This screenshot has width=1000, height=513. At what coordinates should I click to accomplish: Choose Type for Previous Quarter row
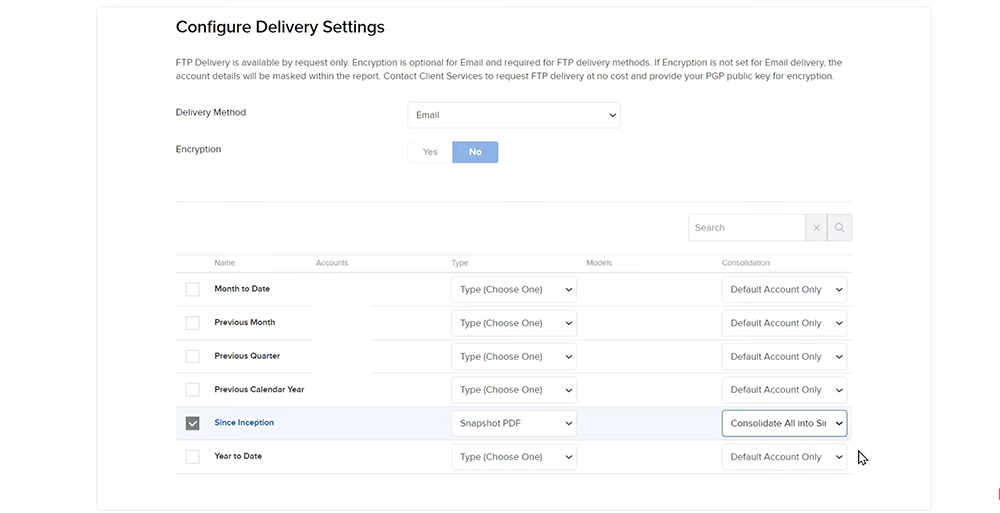[514, 357]
